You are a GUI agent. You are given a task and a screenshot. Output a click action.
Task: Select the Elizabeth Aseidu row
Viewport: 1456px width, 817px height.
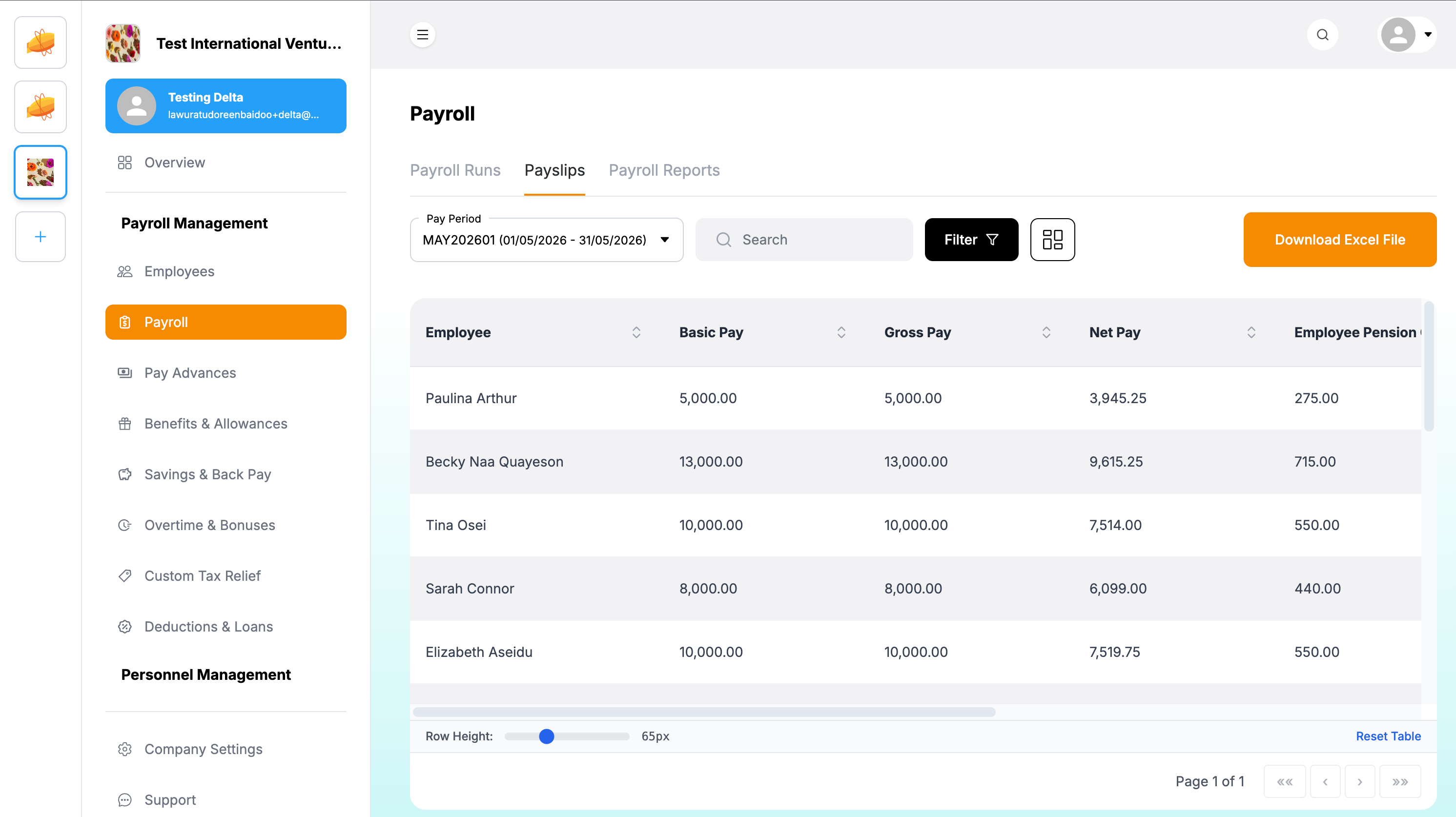915,652
